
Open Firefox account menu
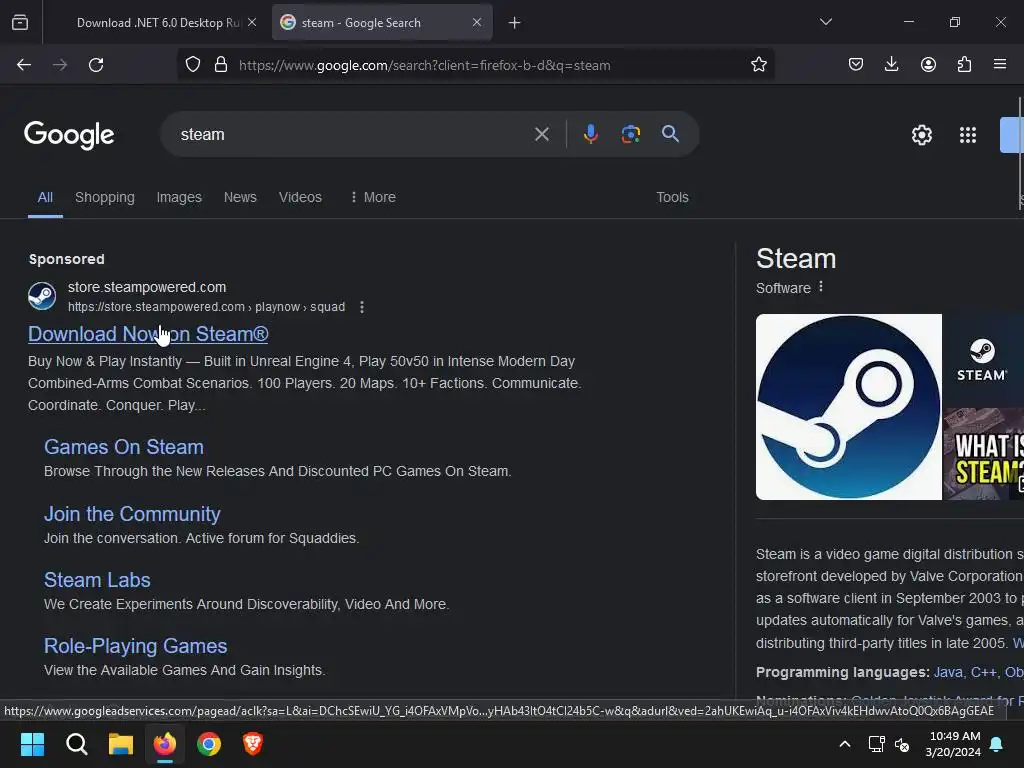[928, 65]
